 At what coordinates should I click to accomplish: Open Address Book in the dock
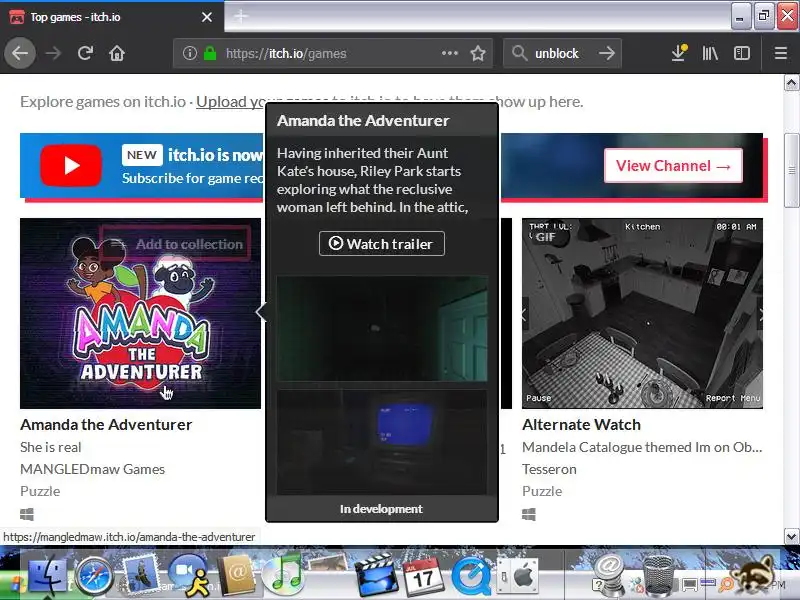click(x=236, y=575)
